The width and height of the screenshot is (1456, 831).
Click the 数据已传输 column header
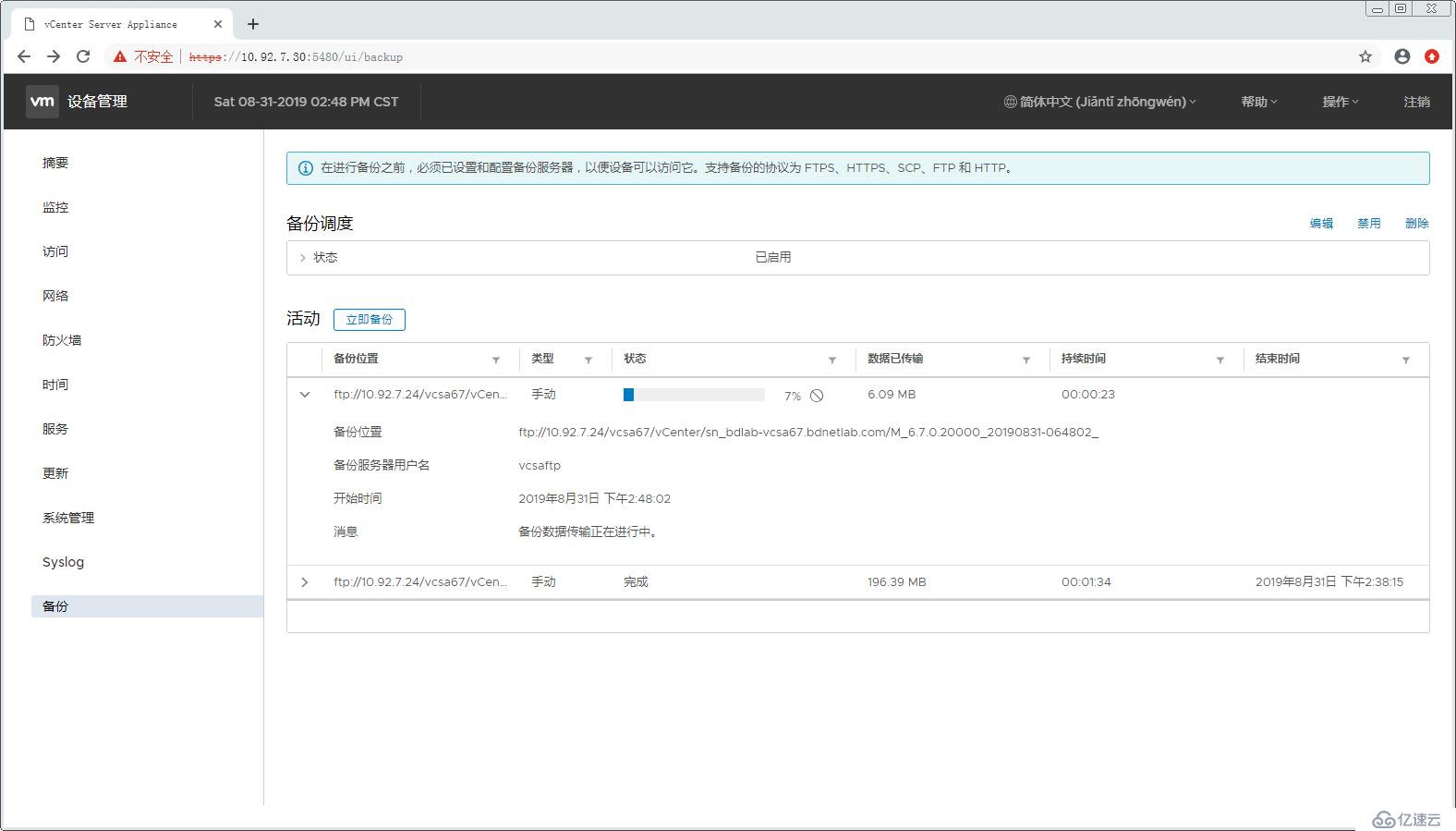(x=895, y=359)
